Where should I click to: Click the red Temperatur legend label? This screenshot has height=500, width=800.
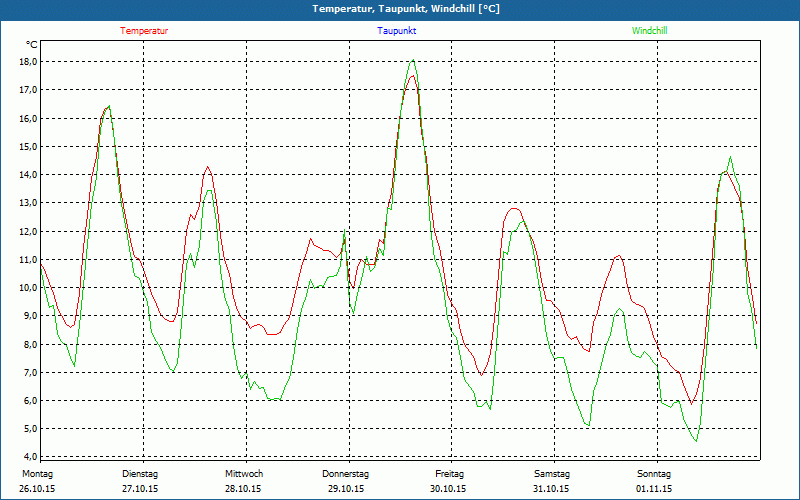tap(144, 31)
